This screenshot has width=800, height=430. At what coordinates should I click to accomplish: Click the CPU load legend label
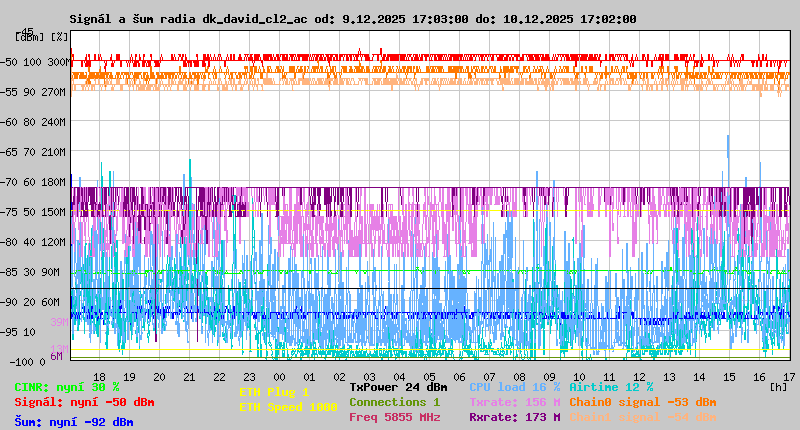click(516, 387)
